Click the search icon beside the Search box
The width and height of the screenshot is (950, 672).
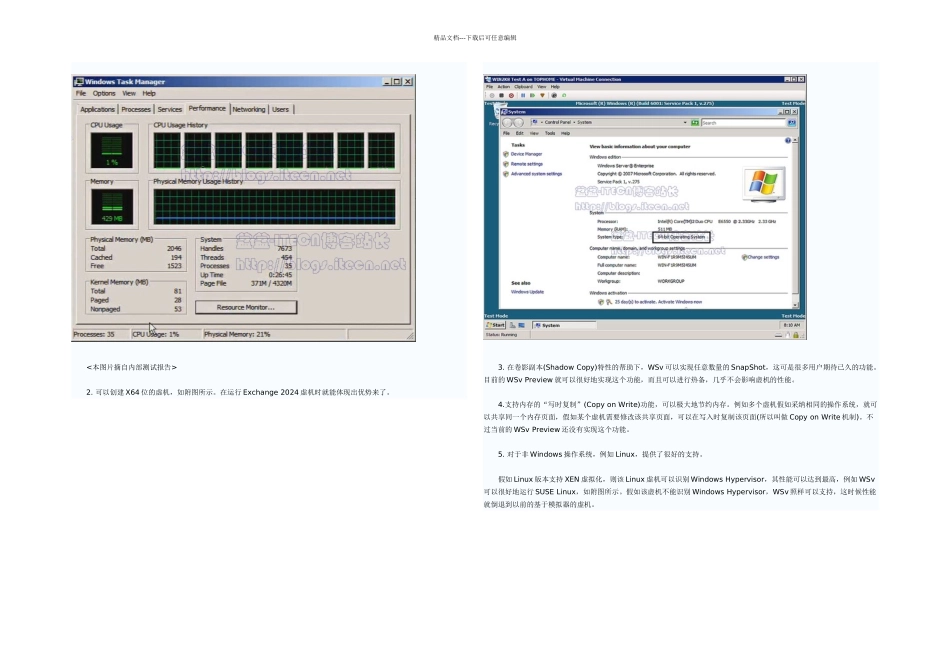pyautogui.click(x=791, y=122)
